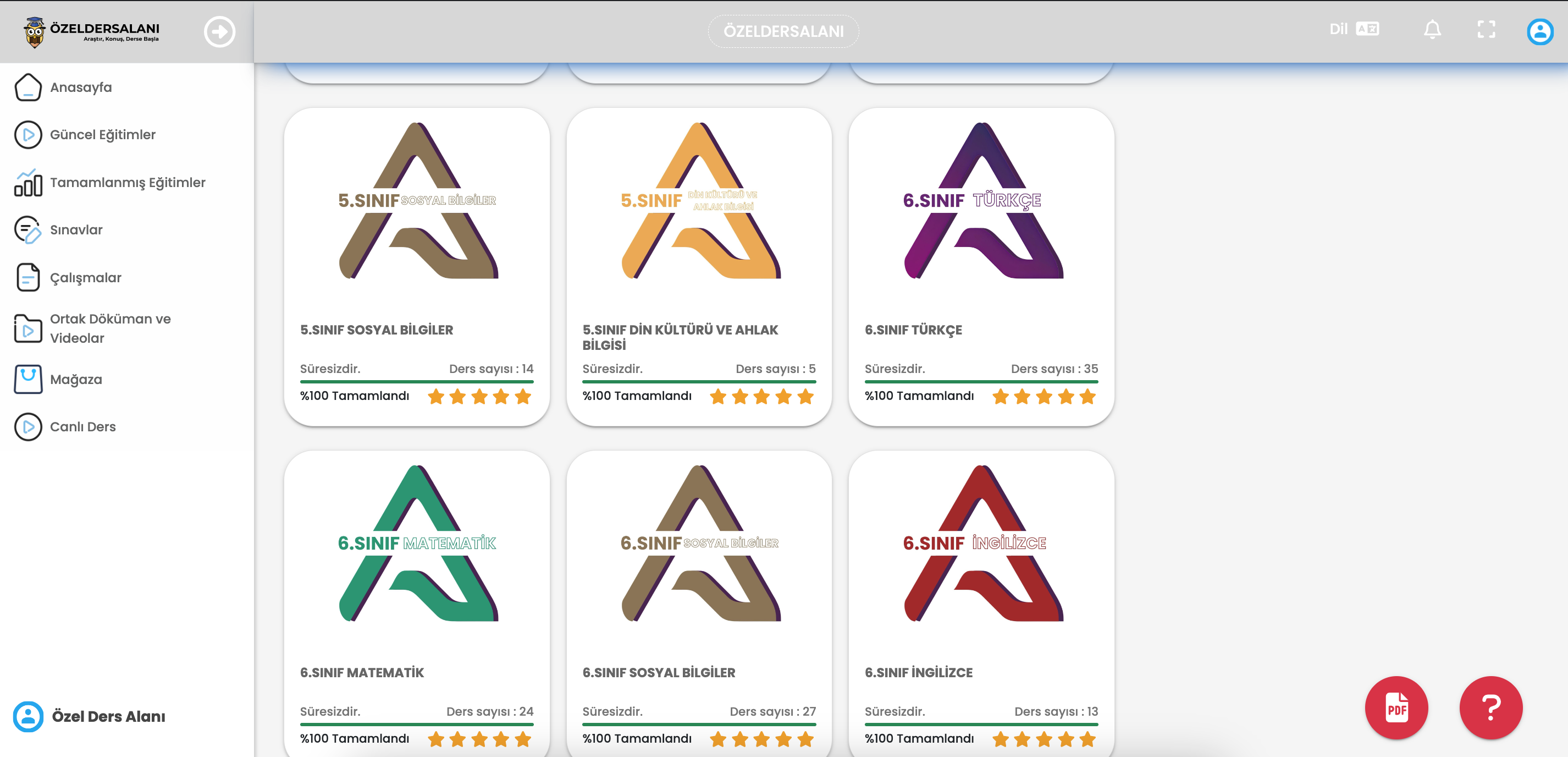Open the user profile avatar icon
Screen dimensions: 1568x757
(1539, 32)
